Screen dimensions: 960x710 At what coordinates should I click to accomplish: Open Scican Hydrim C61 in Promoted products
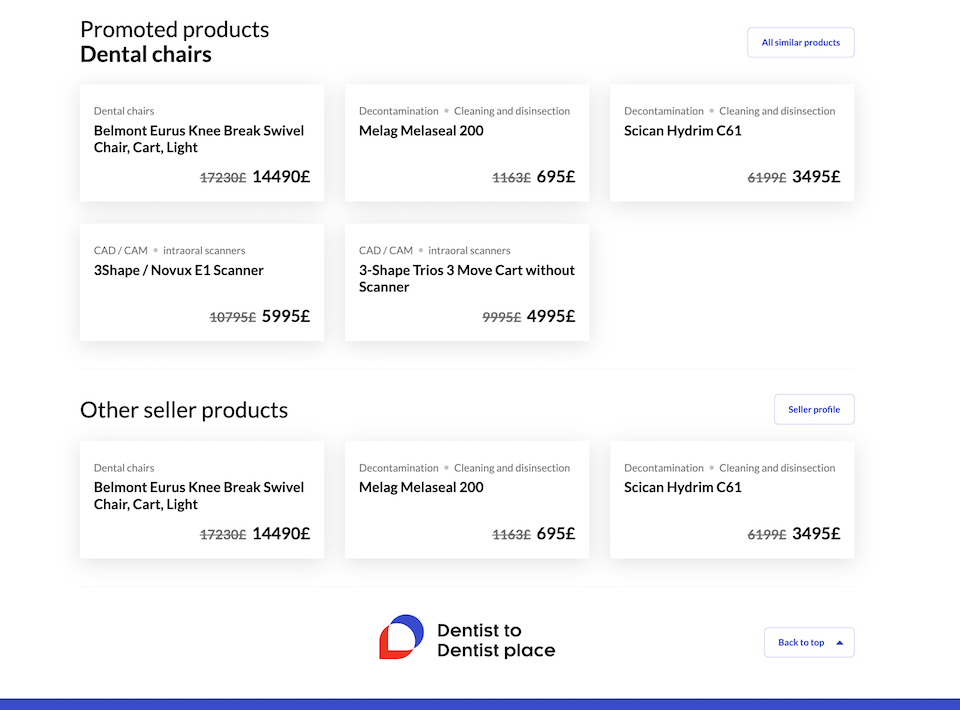[x=682, y=131]
